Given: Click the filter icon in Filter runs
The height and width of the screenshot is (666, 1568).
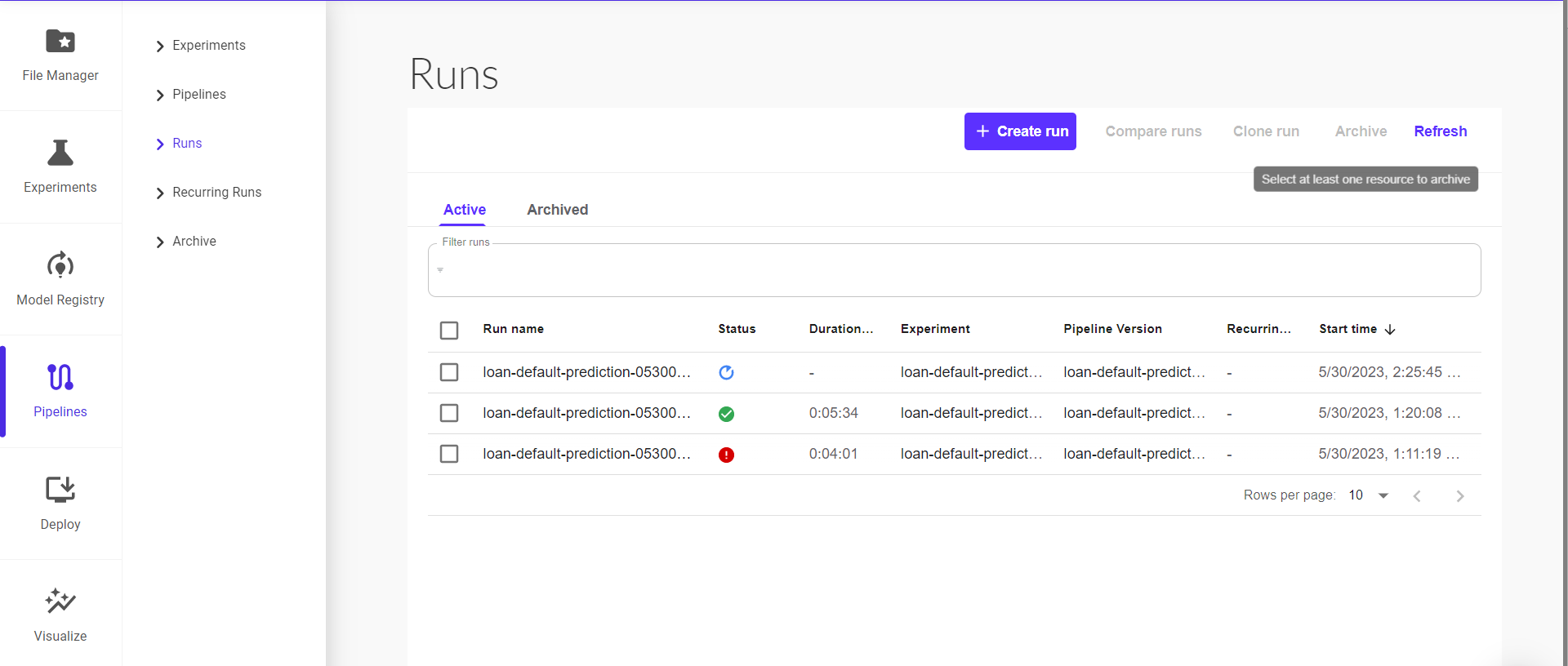Looking at the screenshot, I should [440, 269].
